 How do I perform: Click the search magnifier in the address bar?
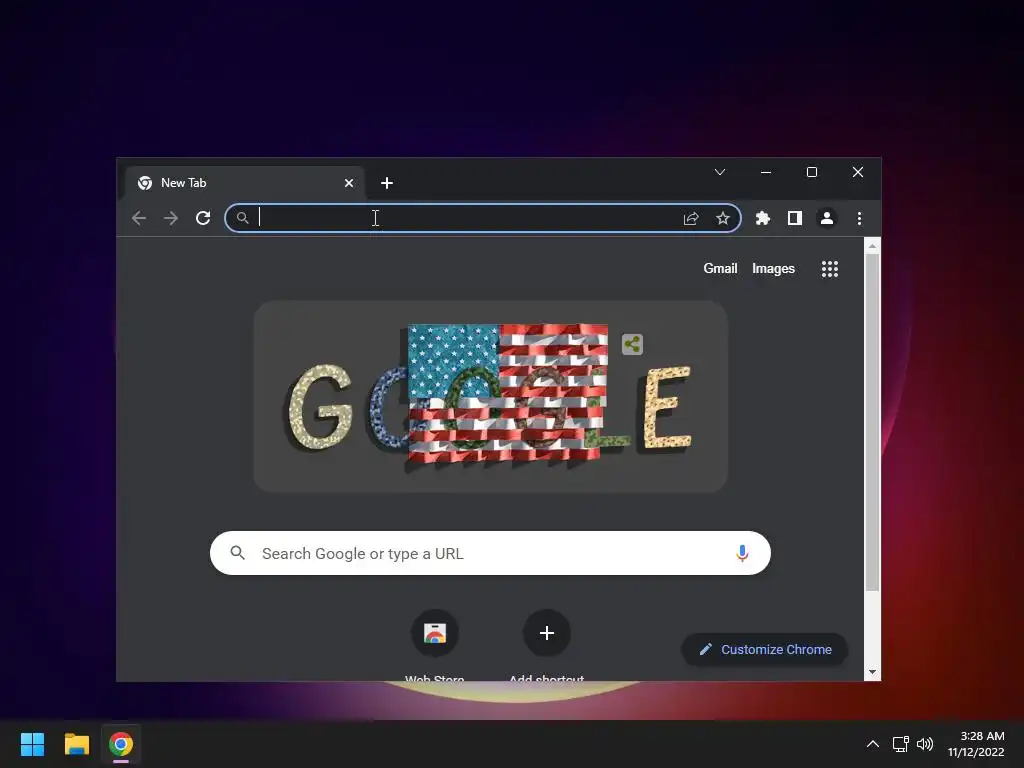point(242,218)
